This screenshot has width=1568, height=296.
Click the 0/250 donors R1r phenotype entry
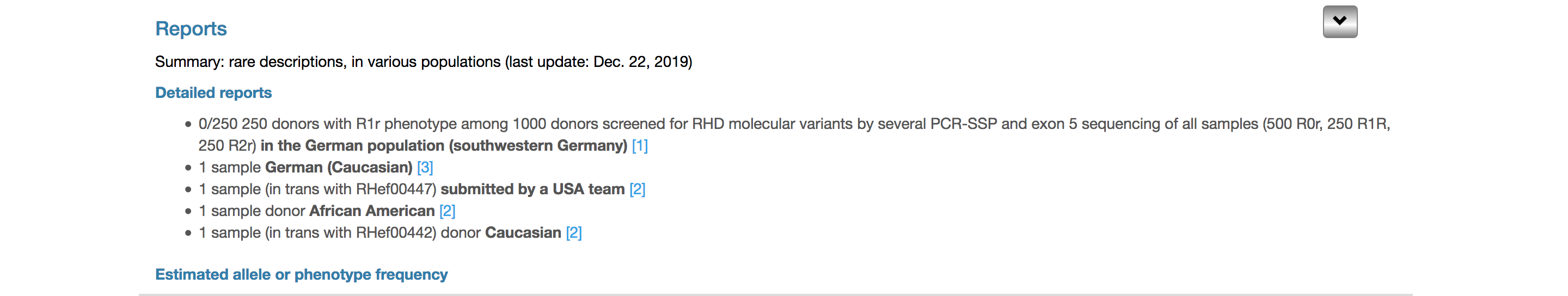coord(794,134)
